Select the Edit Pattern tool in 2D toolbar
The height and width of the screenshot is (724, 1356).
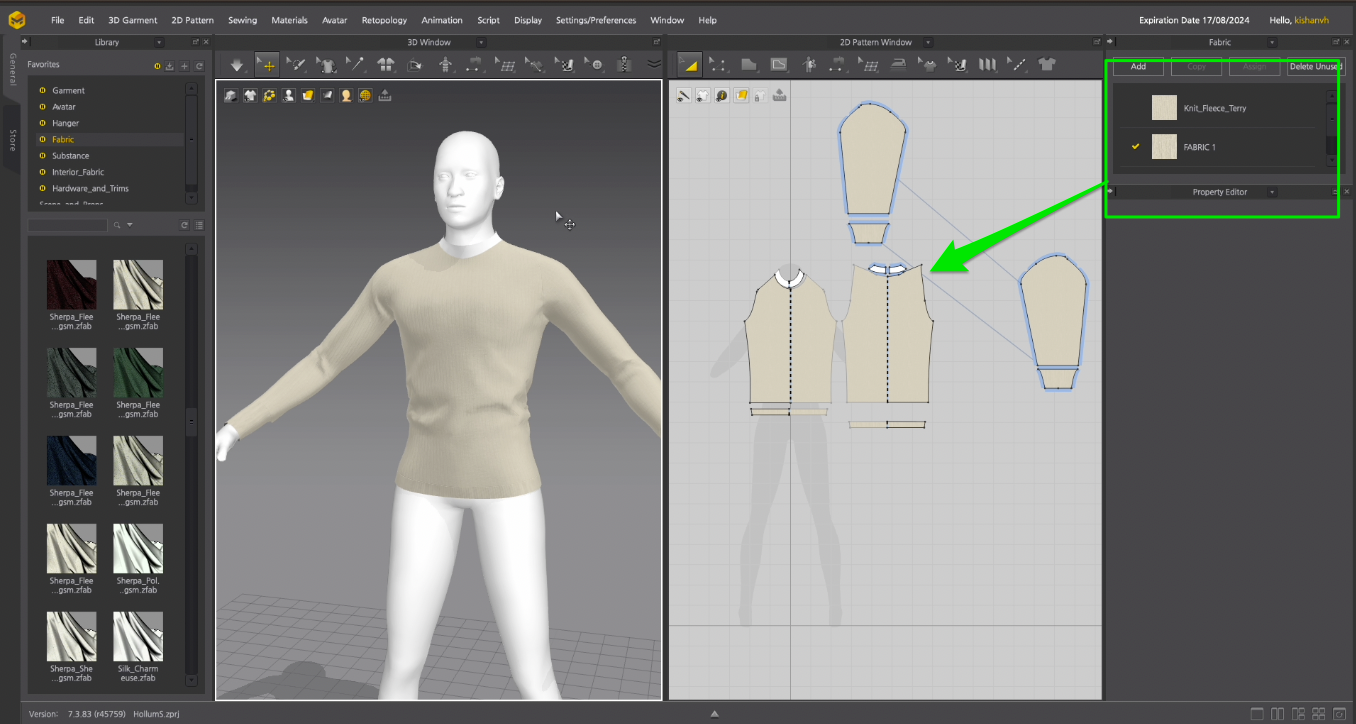tap(690, 64)
